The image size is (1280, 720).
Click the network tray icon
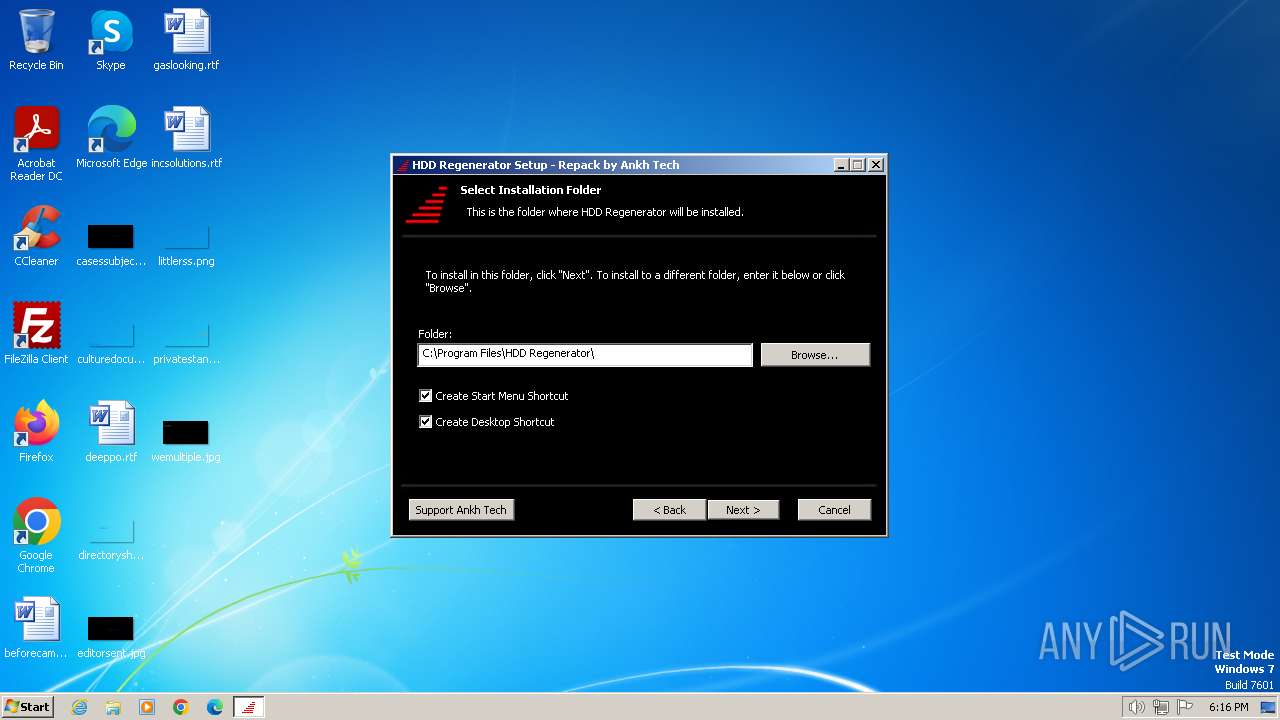[x=1161, y=707]
